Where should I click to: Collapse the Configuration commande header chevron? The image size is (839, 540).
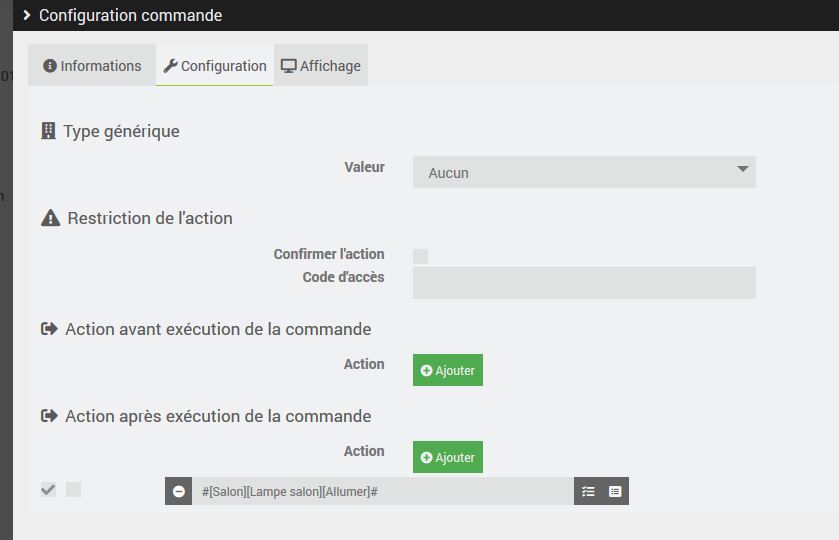(x=27, y=15)
